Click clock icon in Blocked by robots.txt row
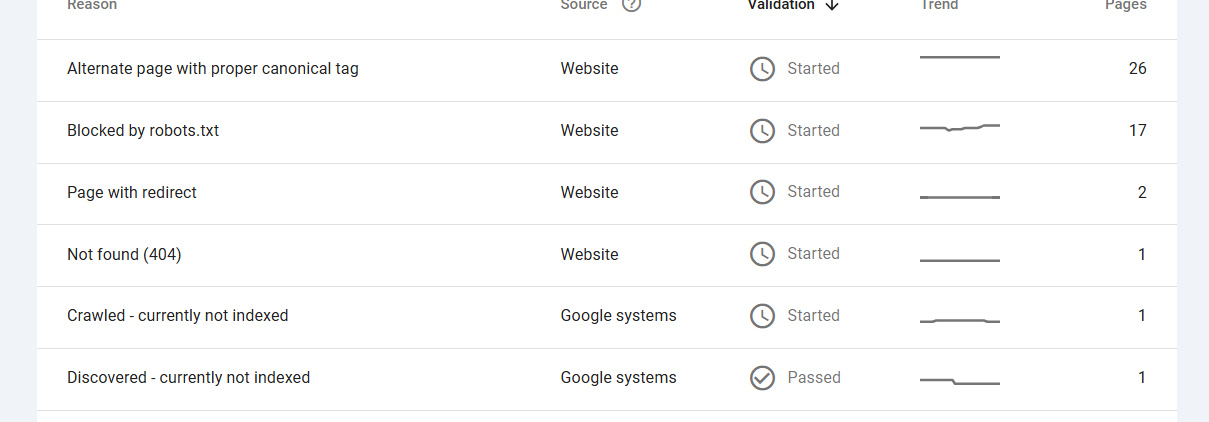This screenshot has width=1209, height=422. pyautogui.click(x=763, y=131)
